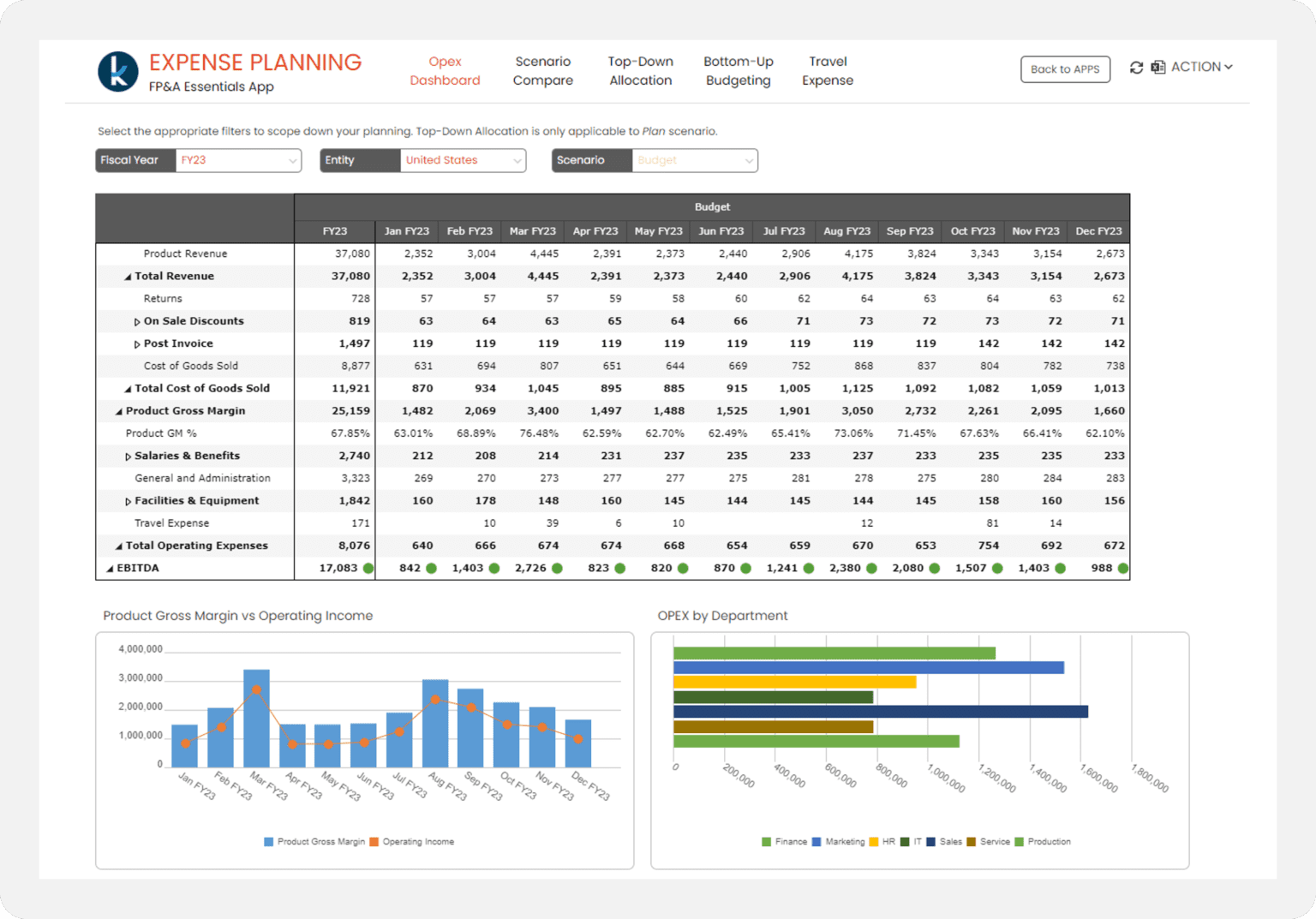
Task: Click the green status dot next to Jan FY23 EBITDA
Action: click(x=431, y=568)
